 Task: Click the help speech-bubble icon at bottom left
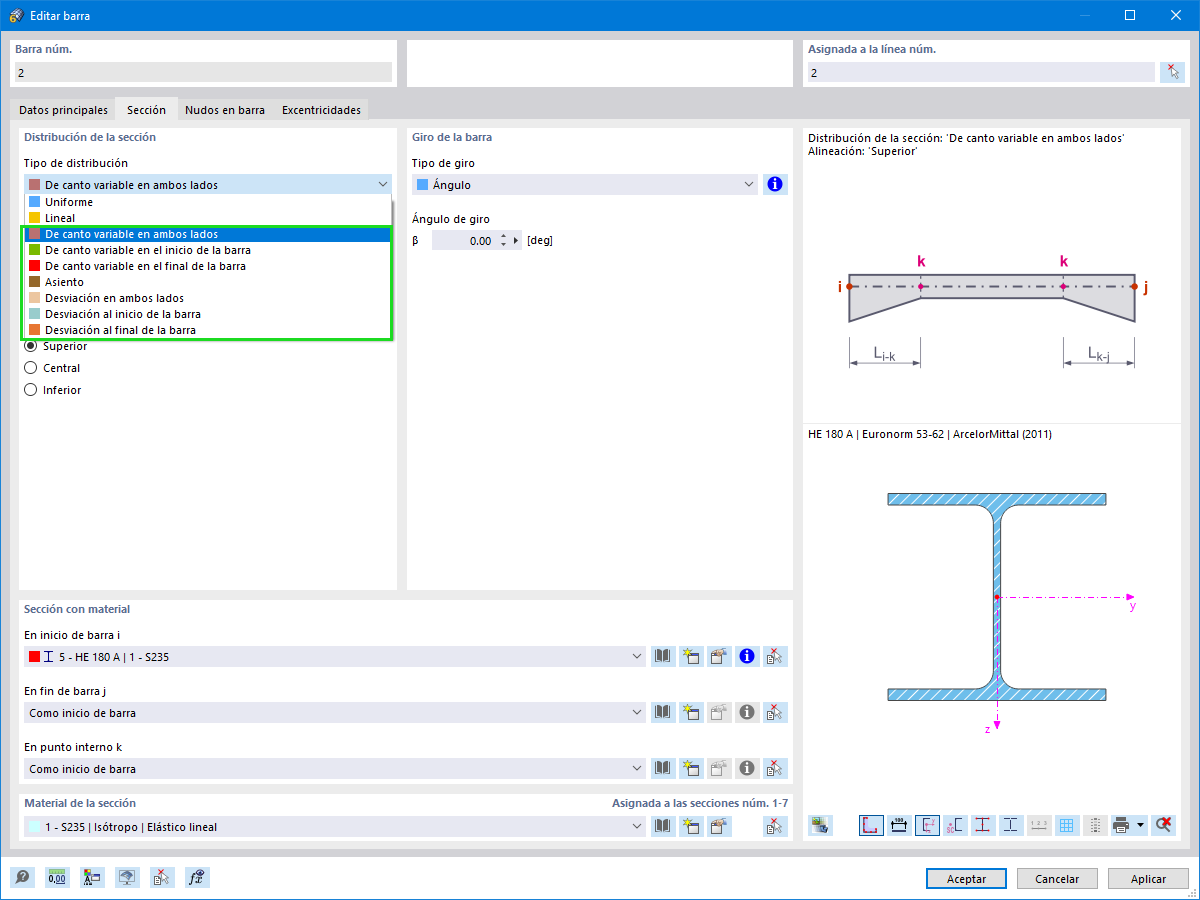23,878
